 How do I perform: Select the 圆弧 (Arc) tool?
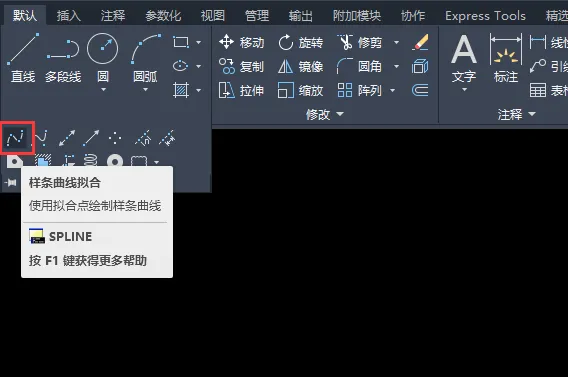point(145,55)
